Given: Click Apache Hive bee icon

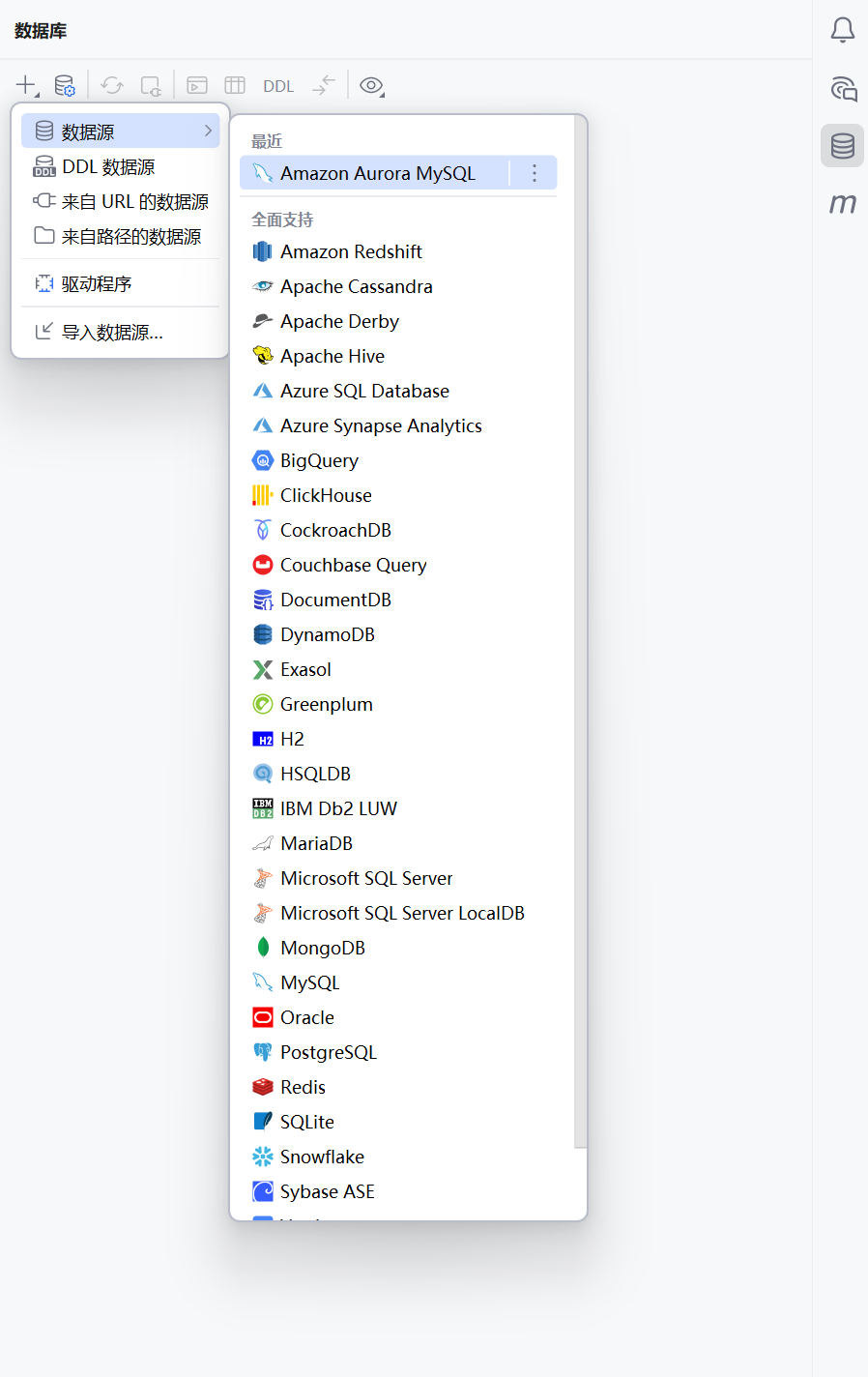Looking at the screenshot, I should [x=263, y=356].
